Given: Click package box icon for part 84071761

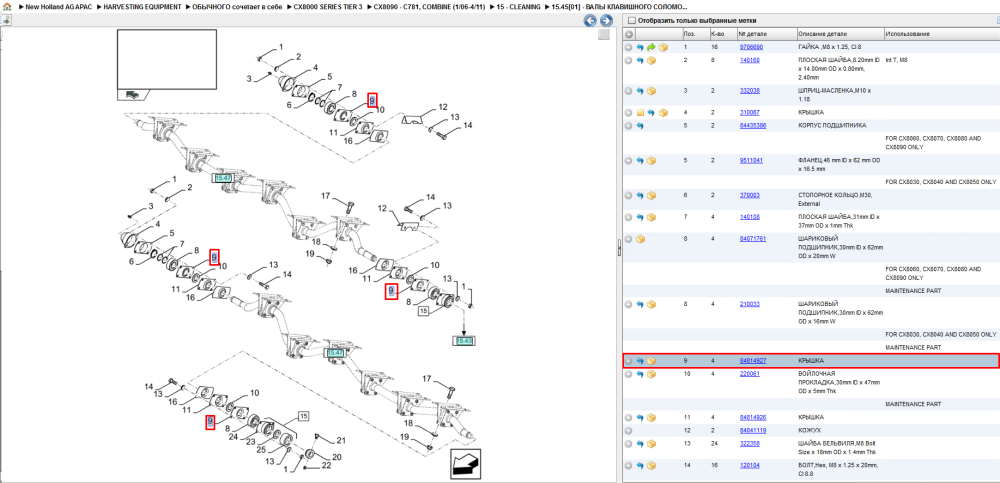Looking at the screenshot, I should (x=641, y=239).
